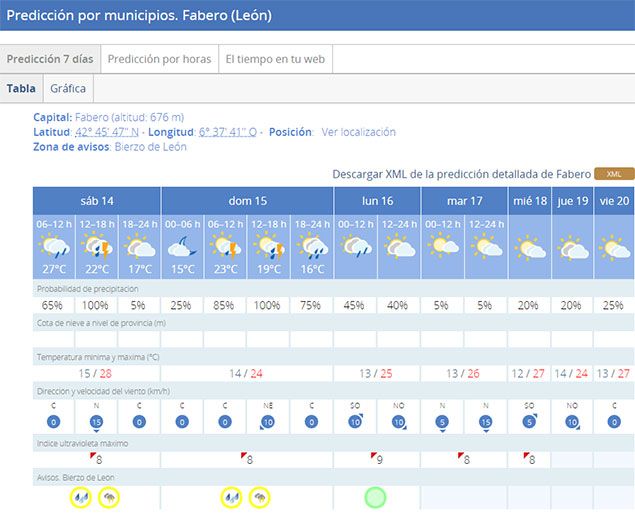Viewport: 635px width, 518px height.
Task: Click Sunday 00–06 h night cloud icon
Action: pyautogui.click(x=182, y=245)
